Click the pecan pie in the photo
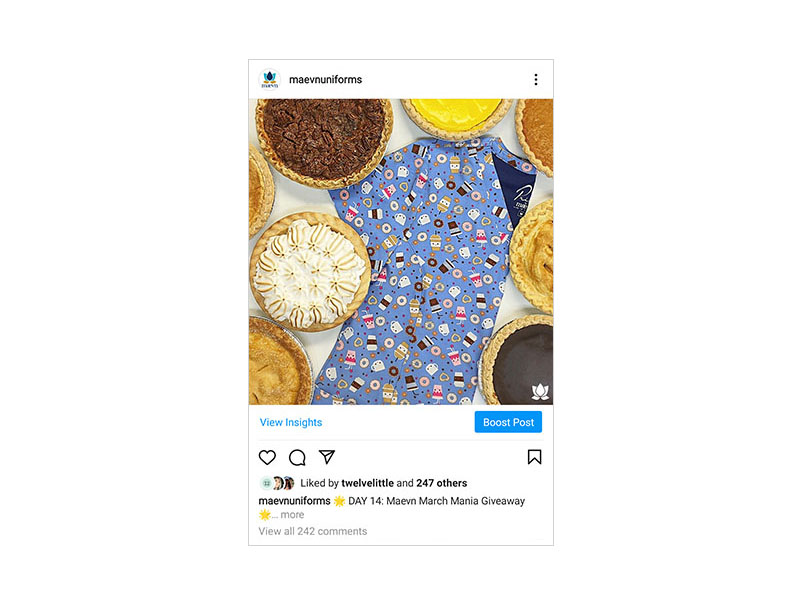The image size is (800, 600). (324, 141)
